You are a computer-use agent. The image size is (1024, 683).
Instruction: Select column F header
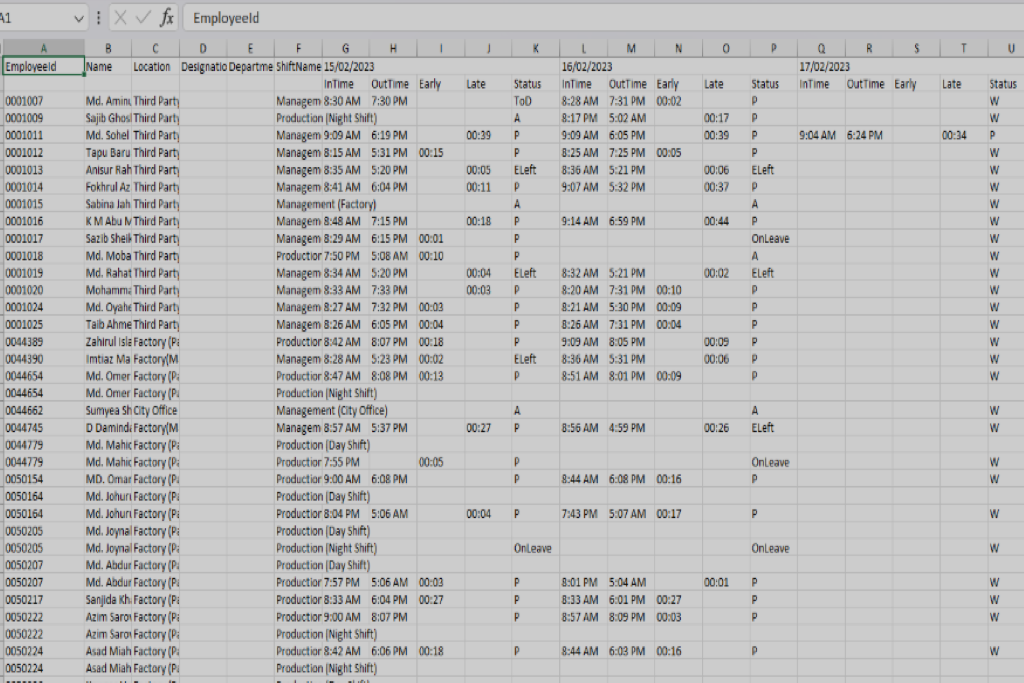(298, 48)
